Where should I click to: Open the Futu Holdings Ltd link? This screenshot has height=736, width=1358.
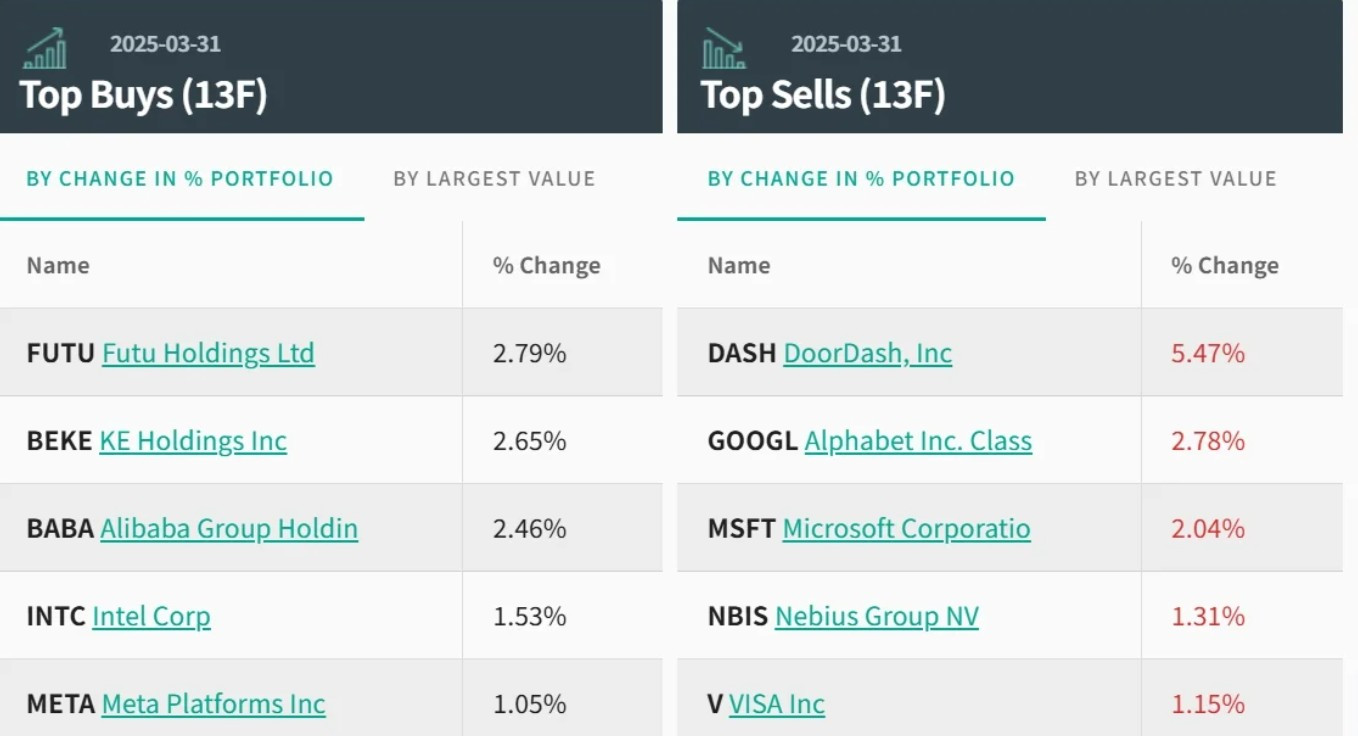coord(208,353)
